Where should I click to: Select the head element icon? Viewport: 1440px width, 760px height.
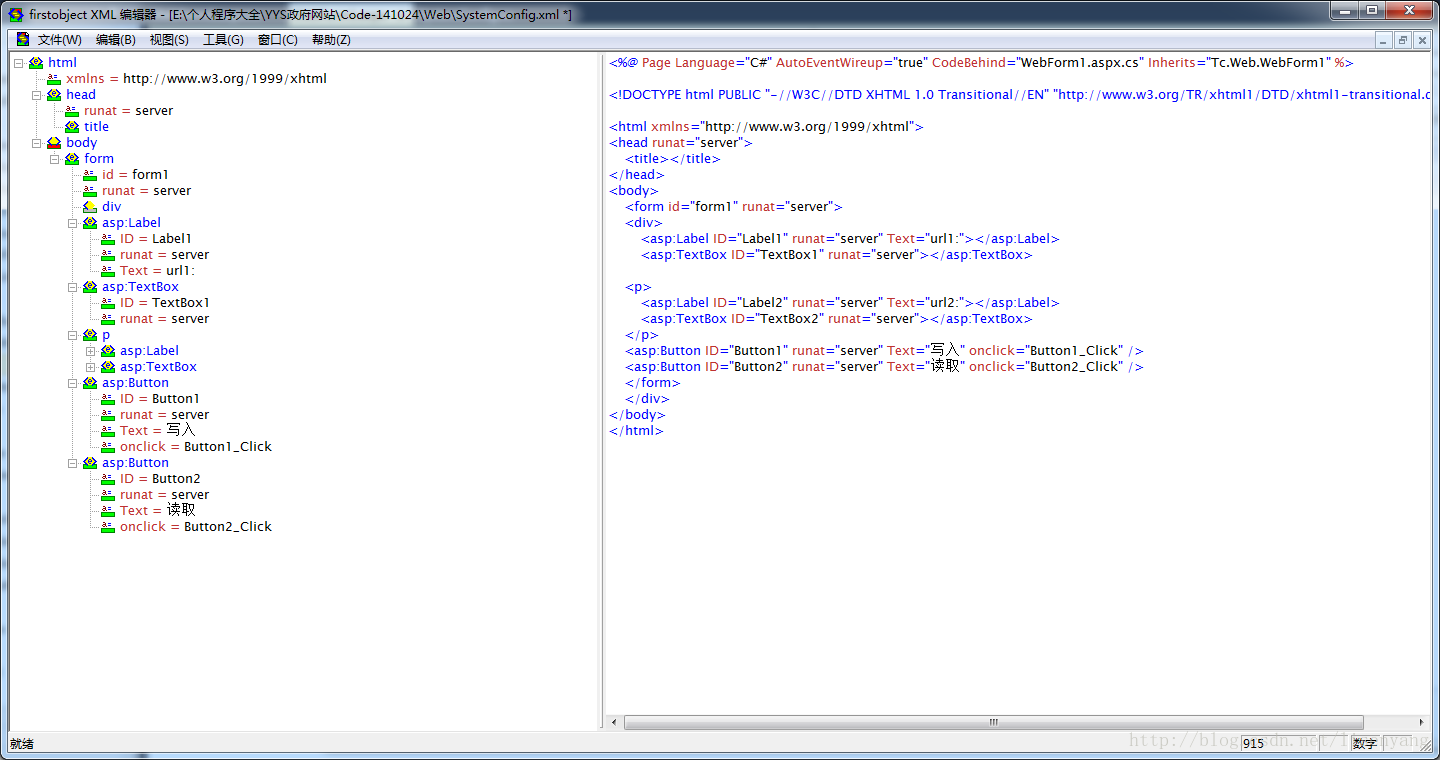click(54, 95)
